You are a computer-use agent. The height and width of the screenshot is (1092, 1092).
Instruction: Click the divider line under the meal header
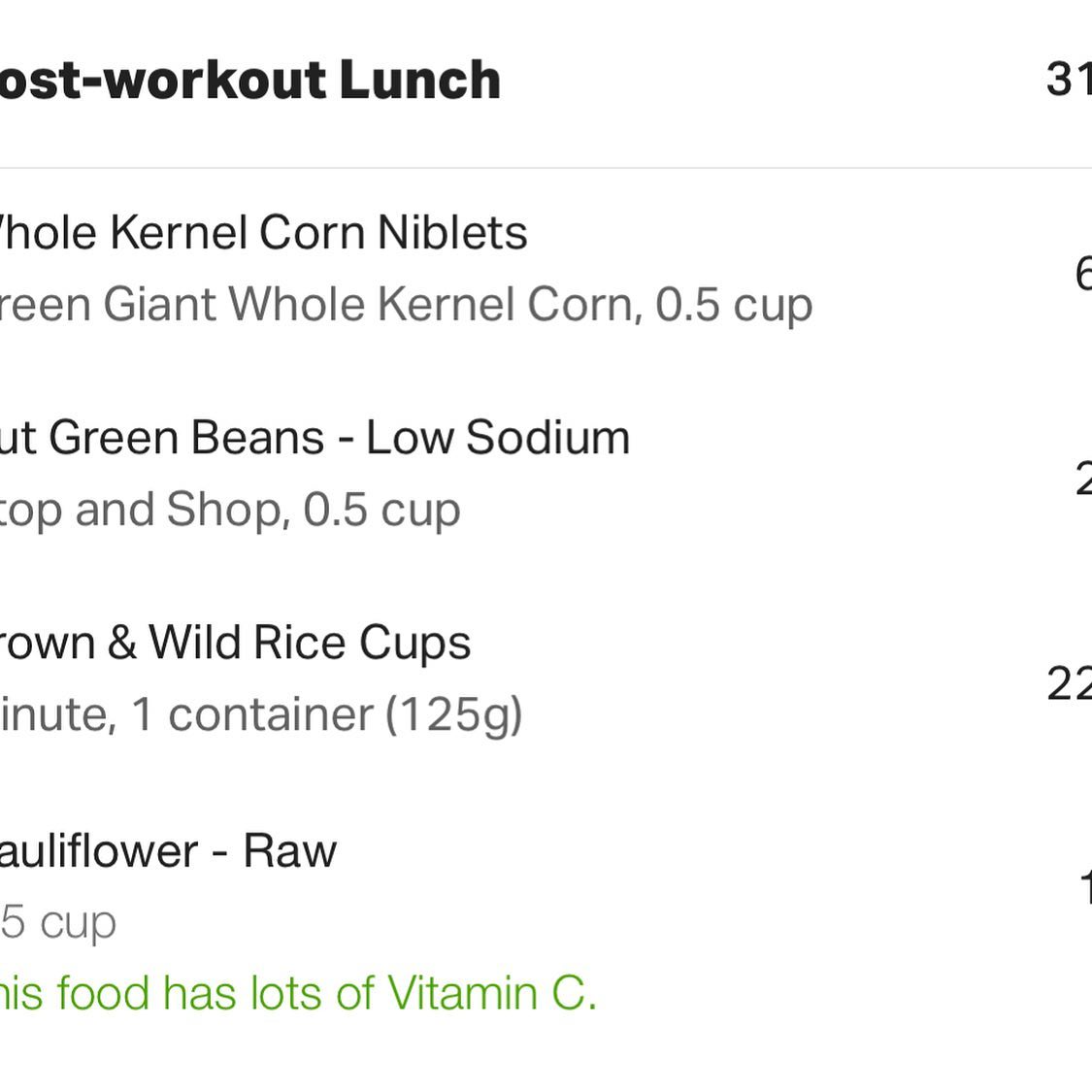point(546,168)
